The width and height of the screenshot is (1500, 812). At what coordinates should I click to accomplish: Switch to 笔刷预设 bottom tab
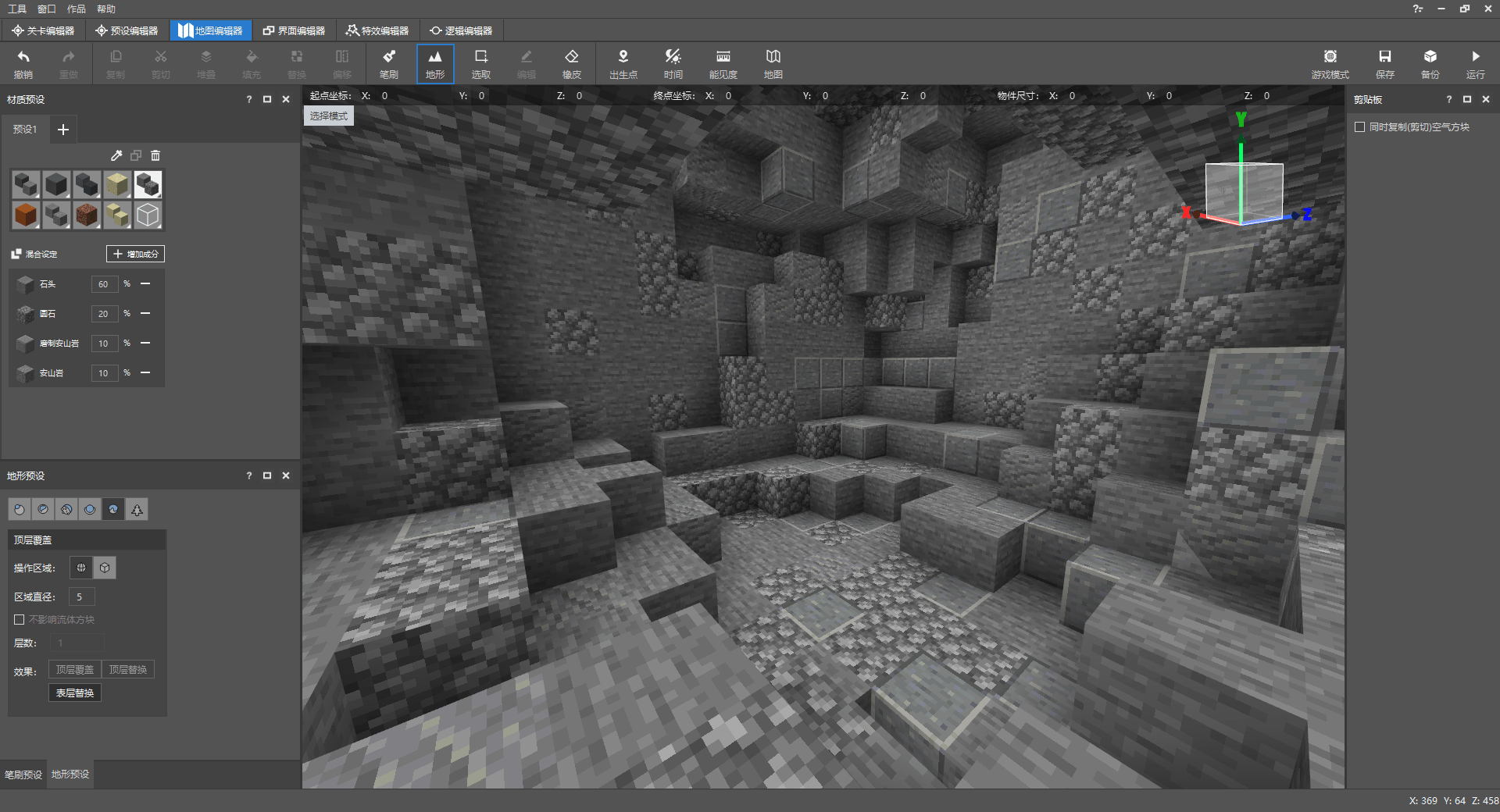pos(23,775)
